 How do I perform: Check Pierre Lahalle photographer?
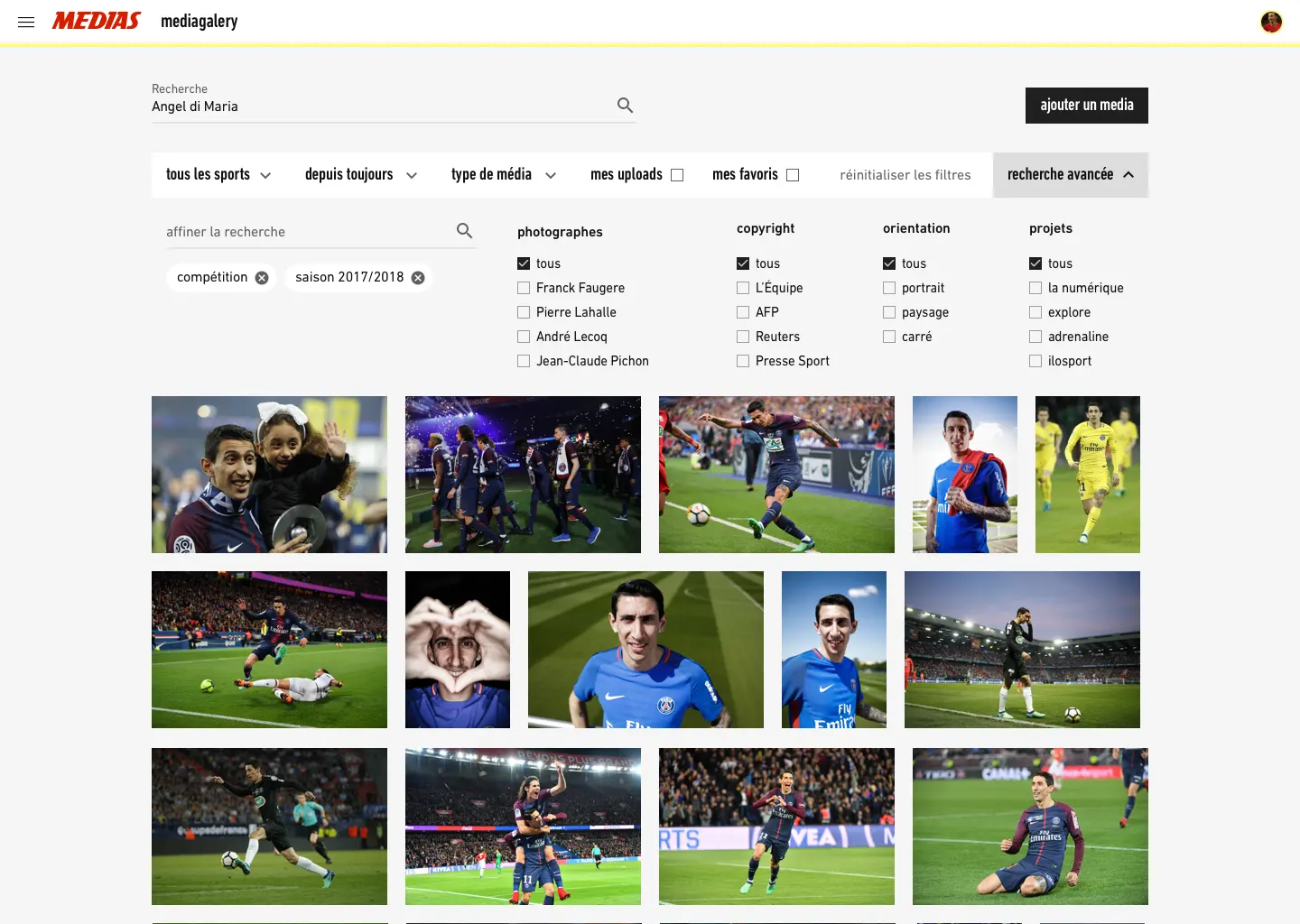click(x=524, y=312)
